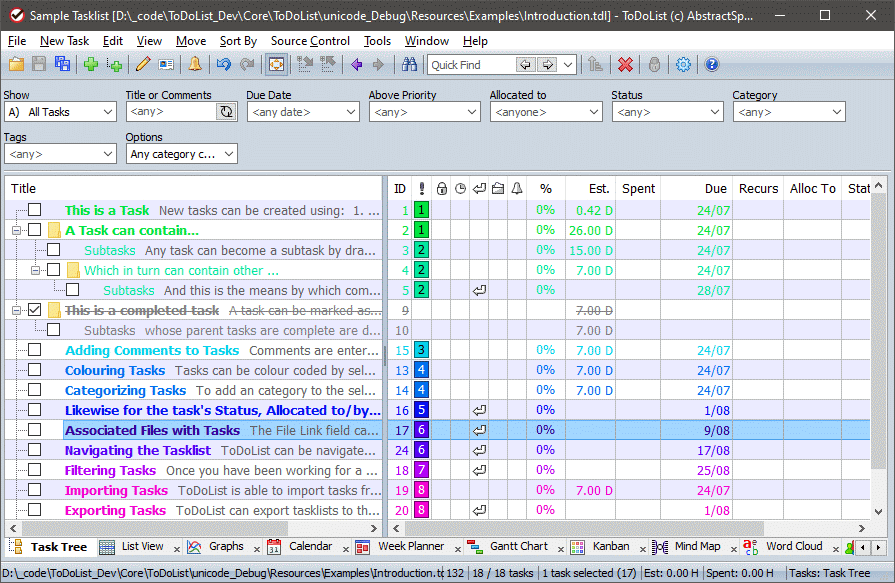Viewport: 895px width, 583px height.
Task: Click the reminder bell toolbar icon
Action: [x=195, y=65]
